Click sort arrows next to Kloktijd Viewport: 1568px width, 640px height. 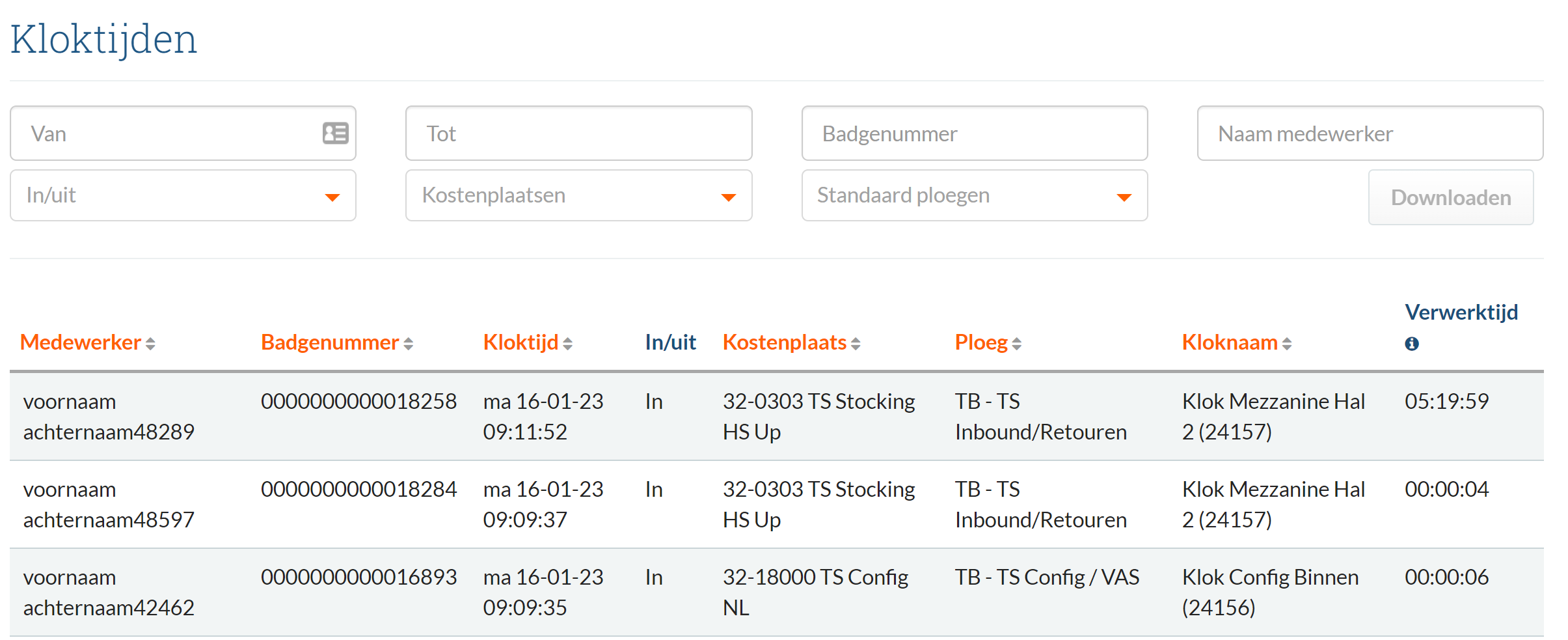pyautogui.click(x=567, y=344)
